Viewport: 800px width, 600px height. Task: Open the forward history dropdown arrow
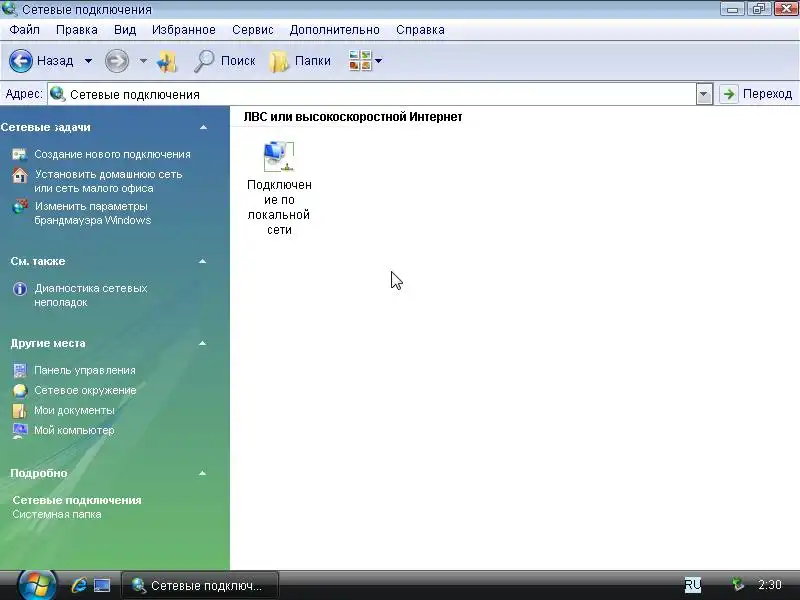tap(143, 61)
